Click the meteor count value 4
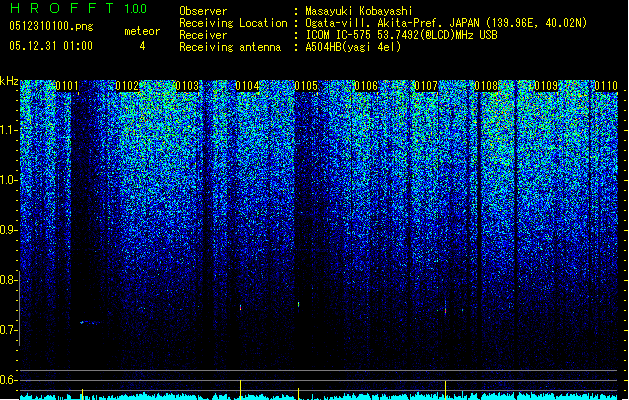Viewport: 629px width, 400px height. (142, 46)
